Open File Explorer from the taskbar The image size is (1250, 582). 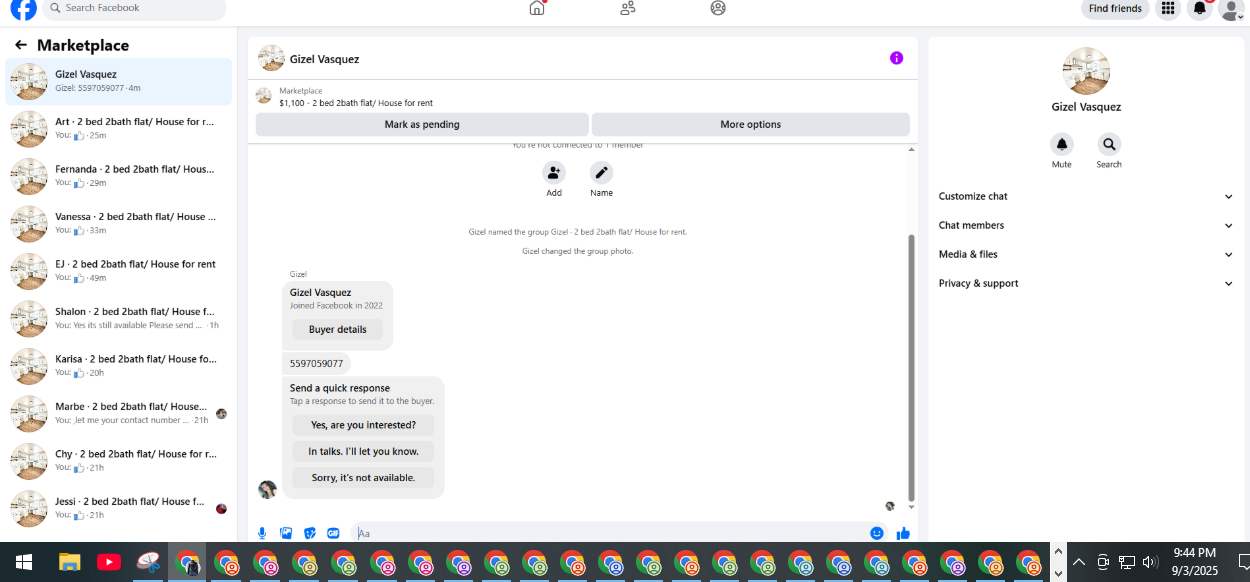click(69, 562)
